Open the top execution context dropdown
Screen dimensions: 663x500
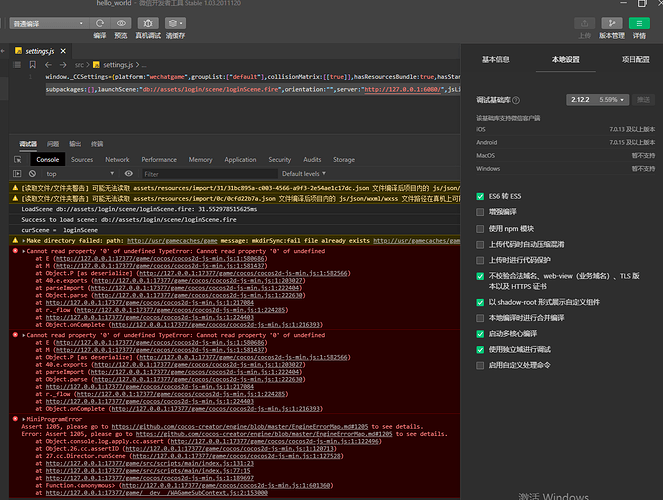[79, 174]
